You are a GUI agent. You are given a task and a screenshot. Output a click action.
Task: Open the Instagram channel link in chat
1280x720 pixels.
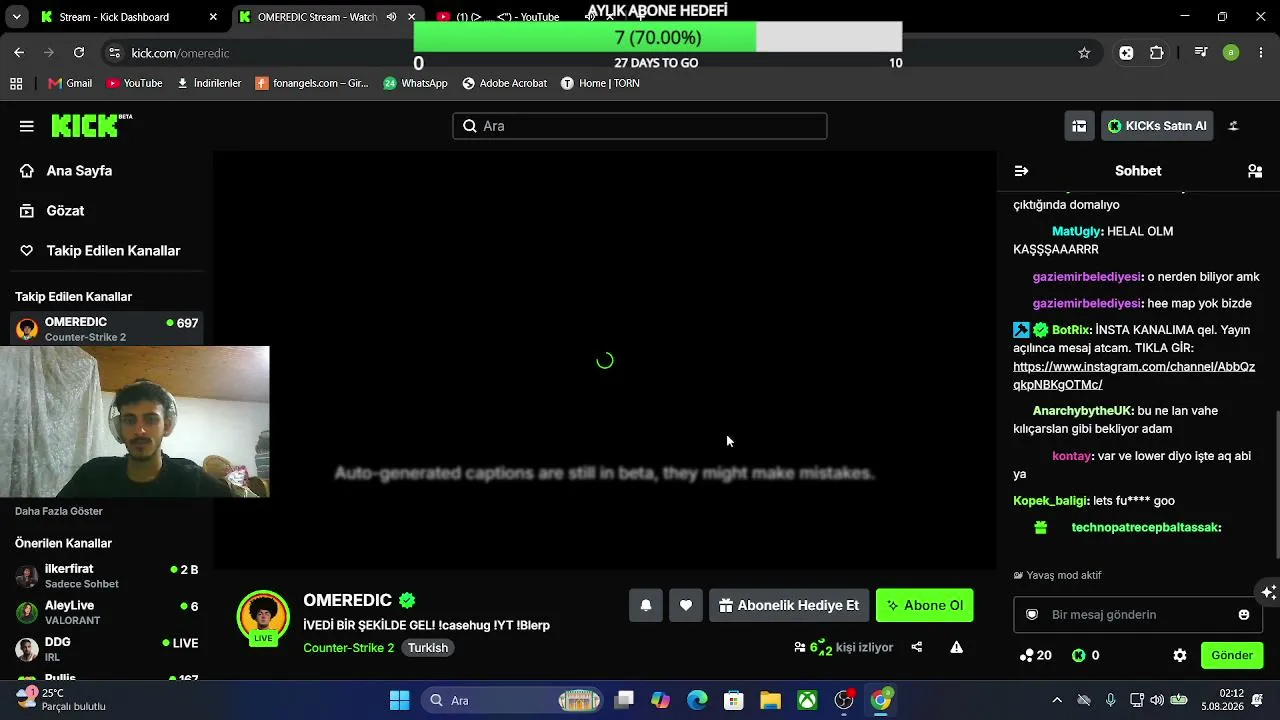tap(1134, 376)
